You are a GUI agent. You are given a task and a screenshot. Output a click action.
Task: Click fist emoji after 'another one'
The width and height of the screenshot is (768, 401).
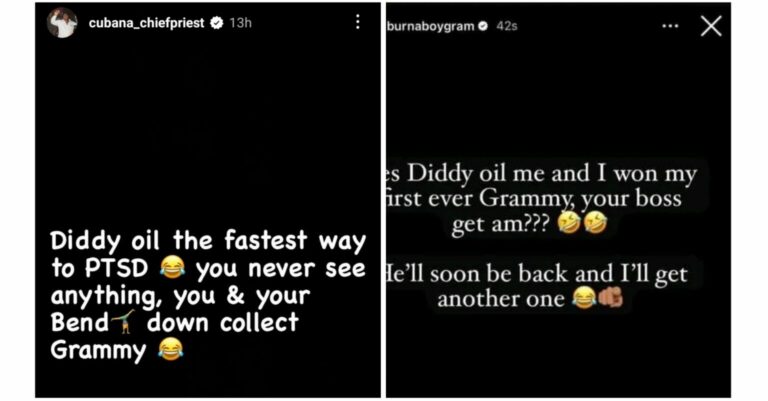[x=610, y=298]
